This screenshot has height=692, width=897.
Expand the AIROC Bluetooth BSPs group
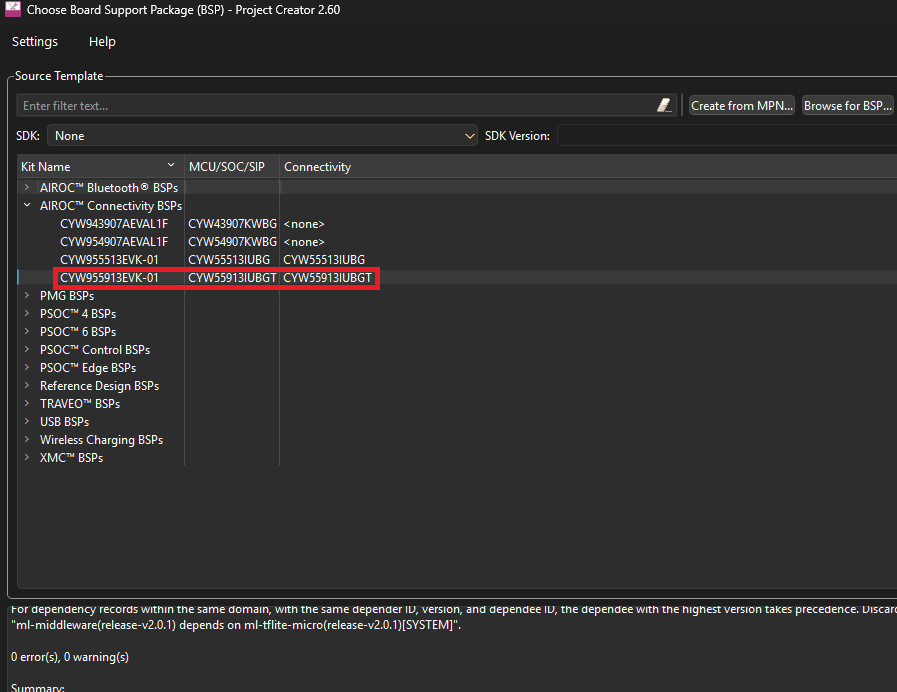[27, 188]
